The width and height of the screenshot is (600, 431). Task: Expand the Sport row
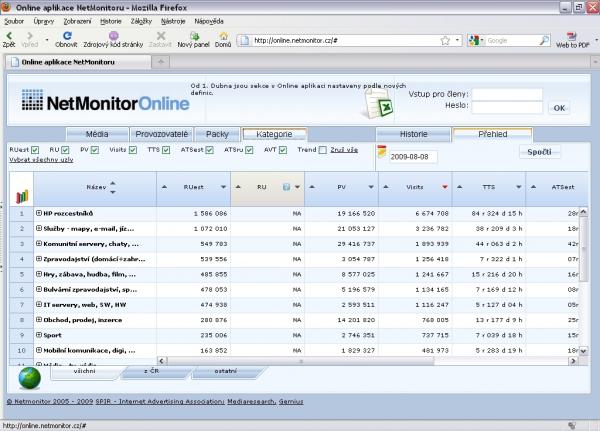pos(39,335)
